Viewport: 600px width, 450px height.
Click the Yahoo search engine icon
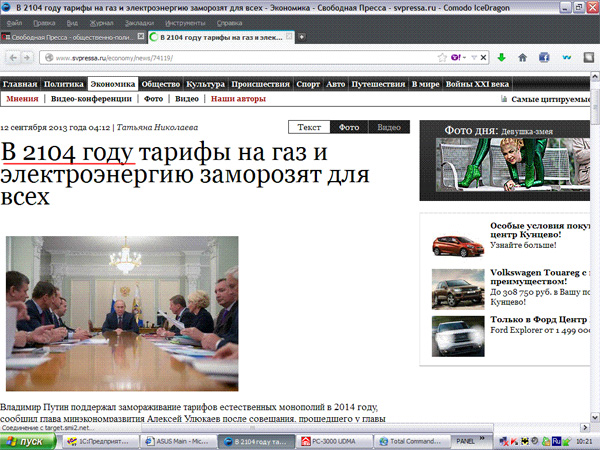(x=457, y=58)
